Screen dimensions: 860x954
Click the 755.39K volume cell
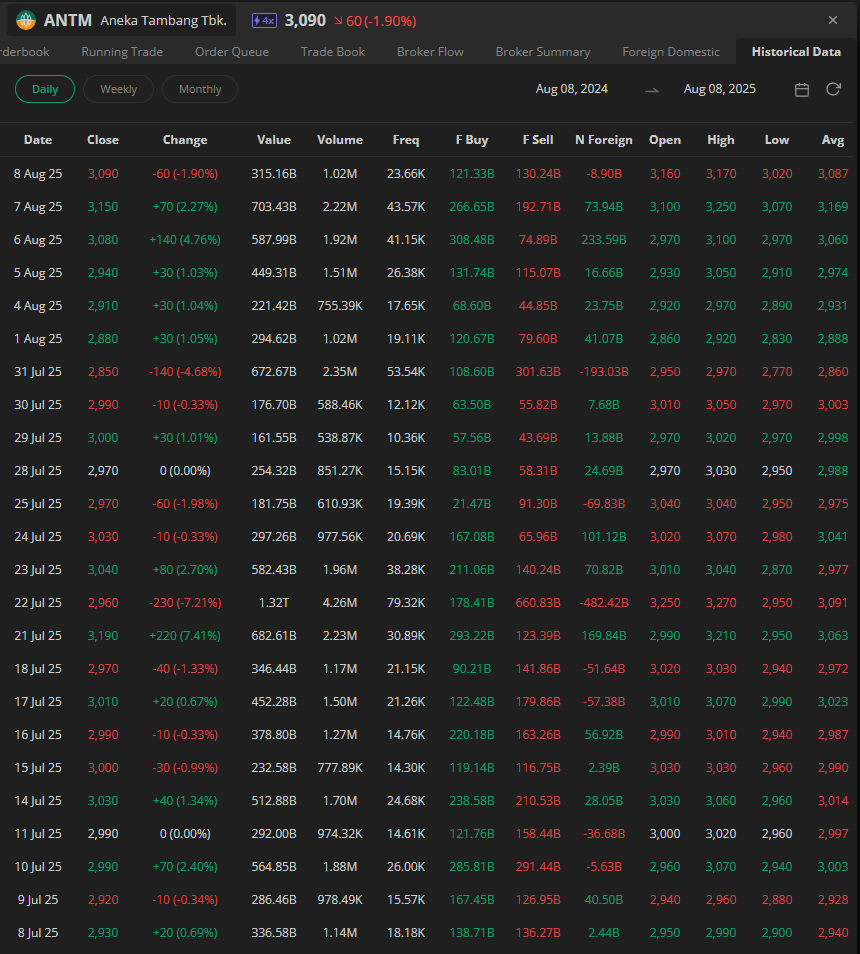(340, 306)
